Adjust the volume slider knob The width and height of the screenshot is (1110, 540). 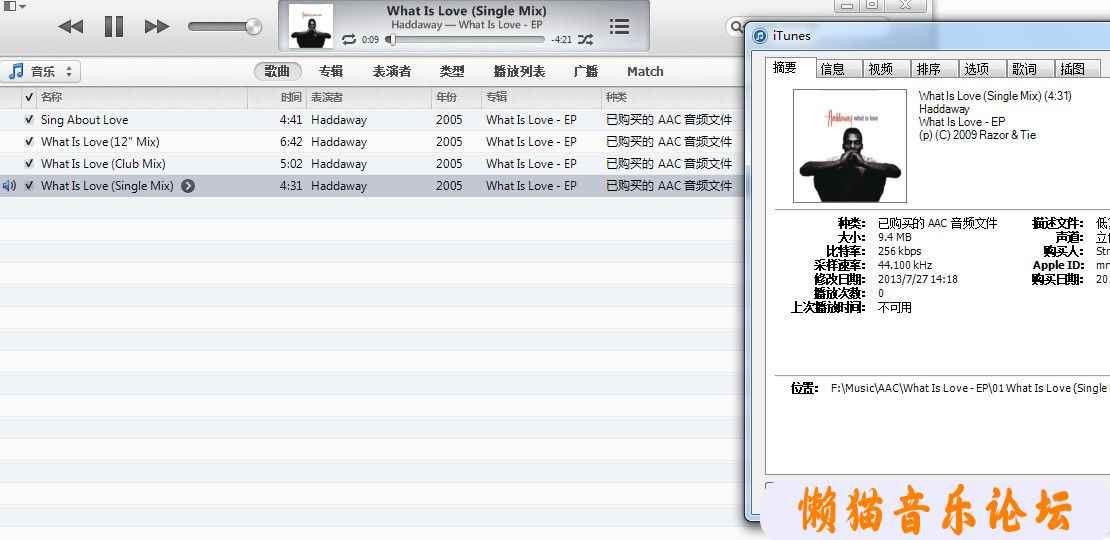[x=253, y=27]
